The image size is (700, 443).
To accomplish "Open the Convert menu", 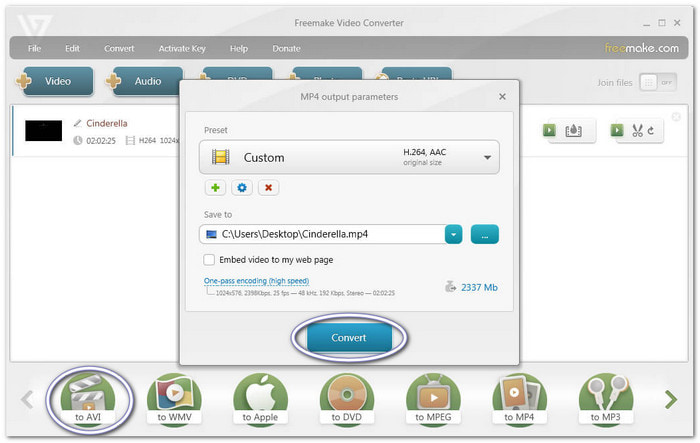I will pyautogui.click(x=119, y=48).
